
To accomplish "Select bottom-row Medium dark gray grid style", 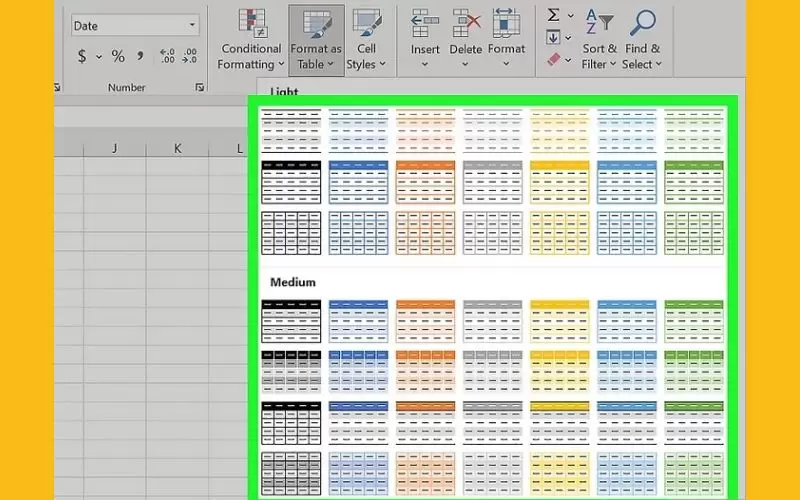I will 291,473.
